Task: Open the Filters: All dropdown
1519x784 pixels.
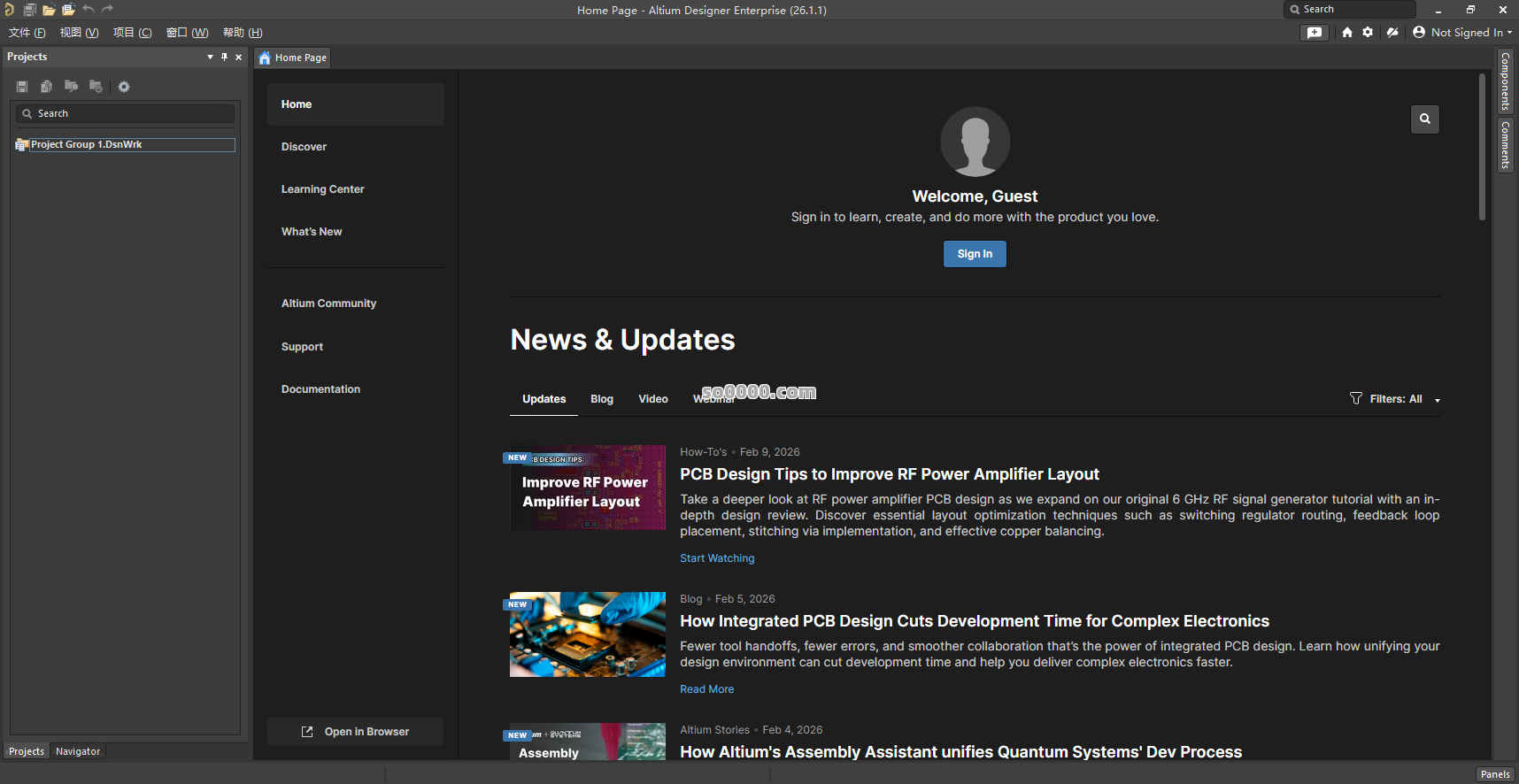Action: coord(1395,399)
